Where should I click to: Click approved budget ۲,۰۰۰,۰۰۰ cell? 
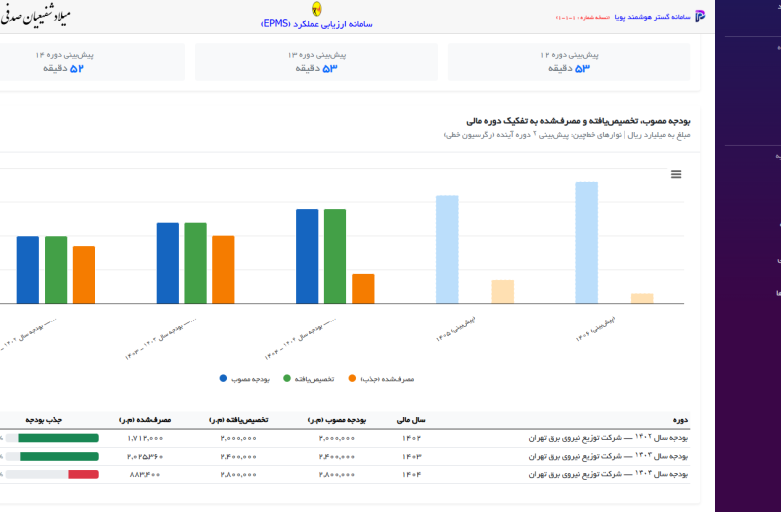click(x=337, y=438)
